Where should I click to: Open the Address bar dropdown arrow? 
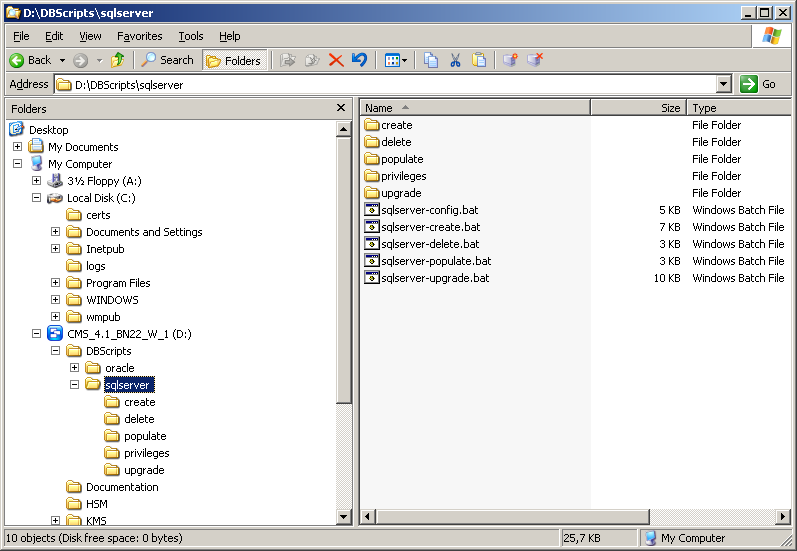(723, 85)
